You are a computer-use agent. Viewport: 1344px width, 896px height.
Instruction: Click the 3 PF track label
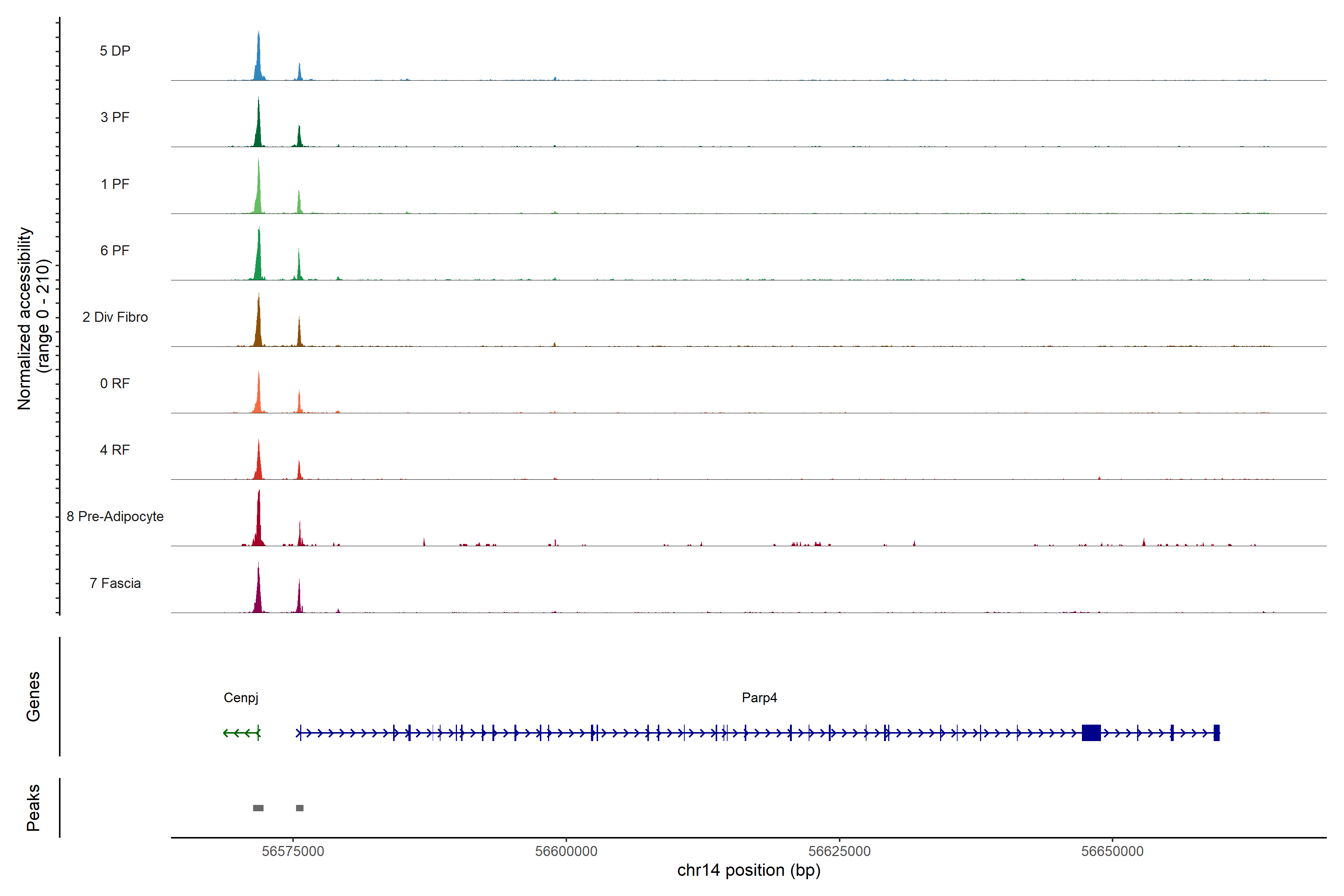[x=115, y=117]
